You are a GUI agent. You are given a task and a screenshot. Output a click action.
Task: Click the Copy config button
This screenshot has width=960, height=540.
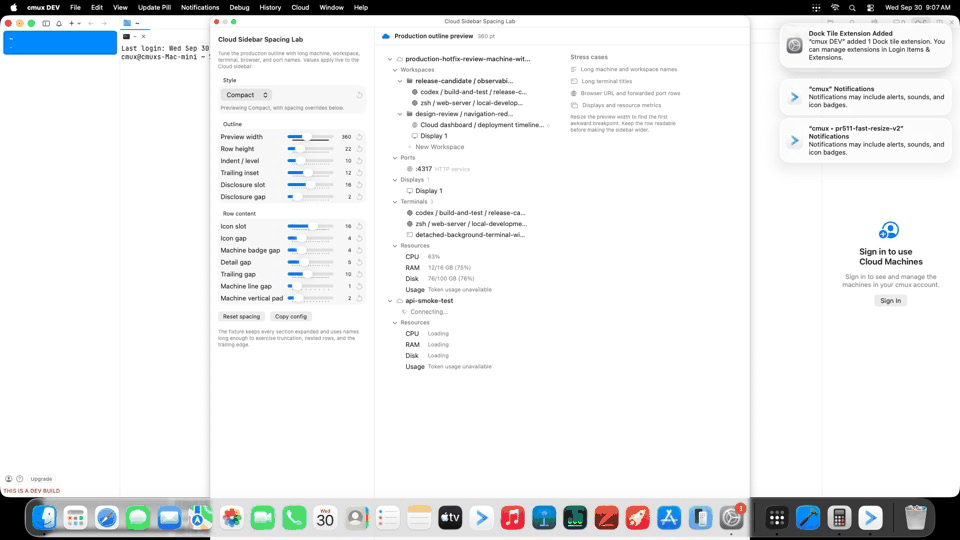pos(291,317)
